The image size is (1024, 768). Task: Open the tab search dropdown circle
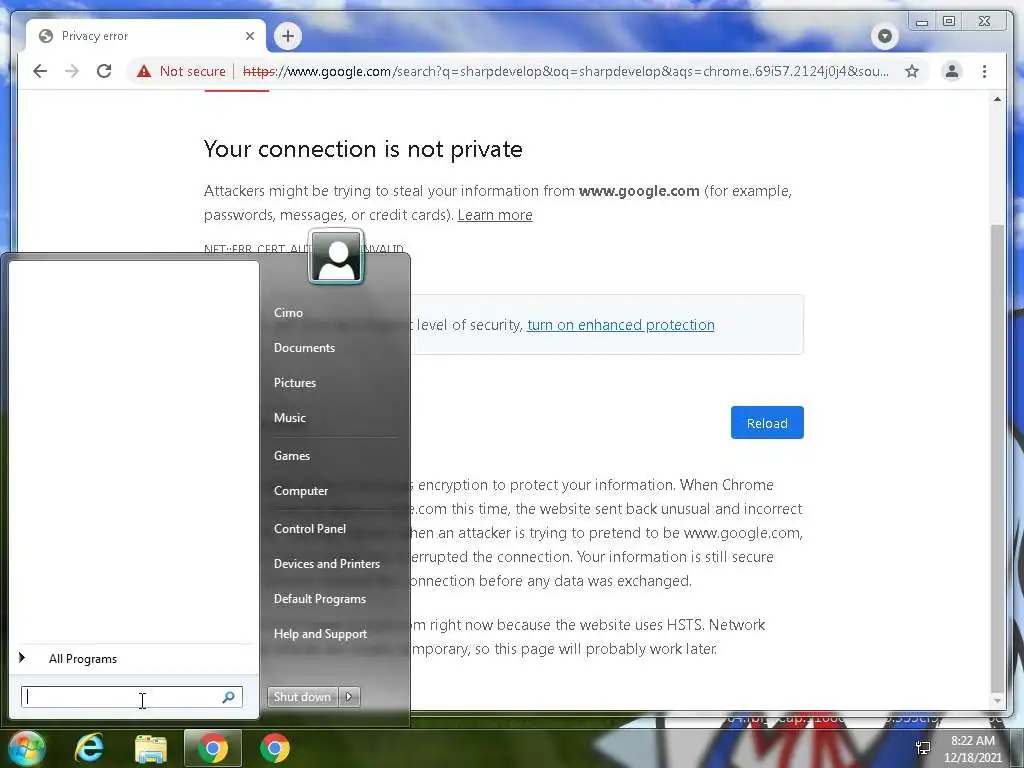point(885,36)
